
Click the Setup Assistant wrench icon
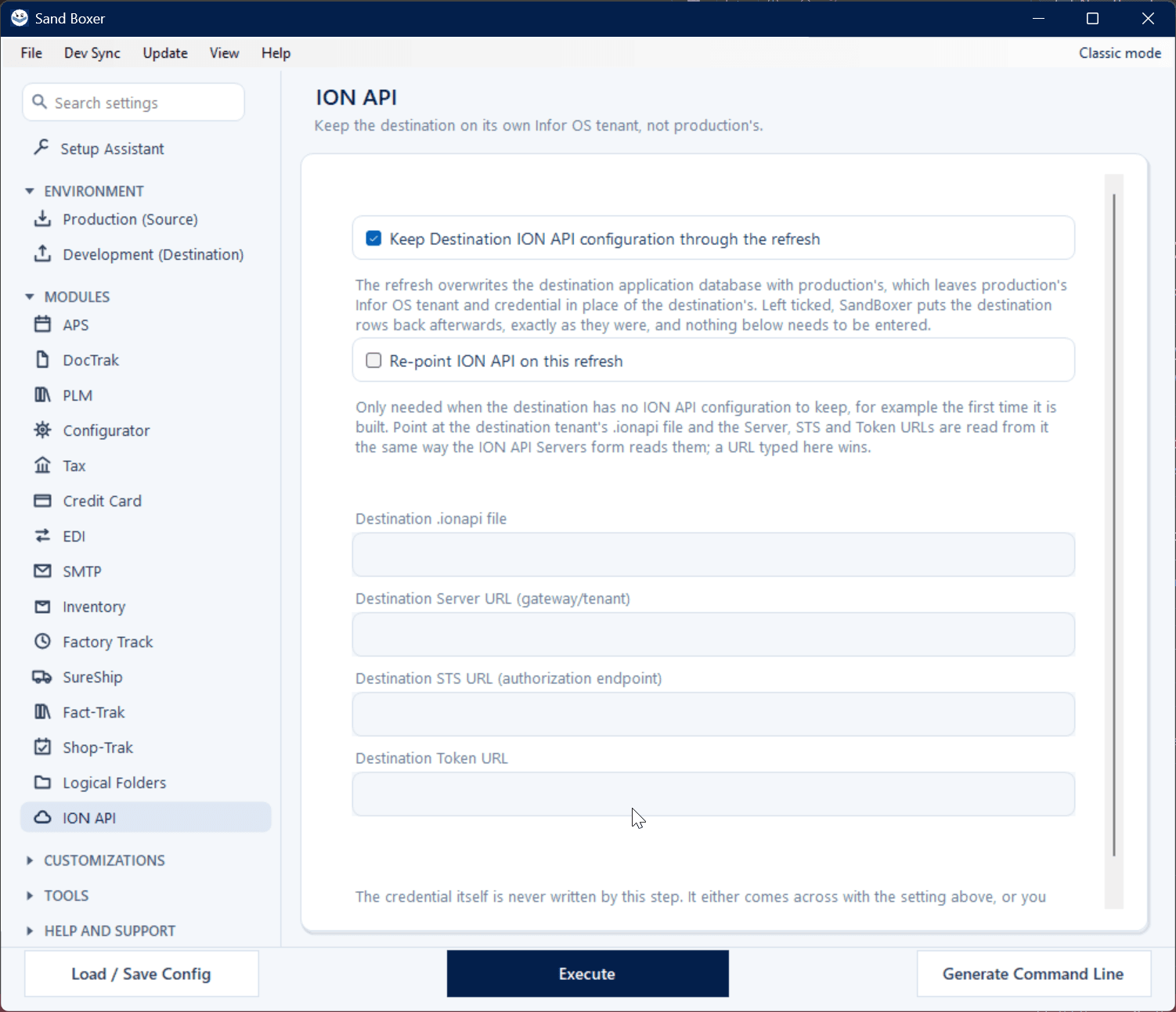(41, 147)
